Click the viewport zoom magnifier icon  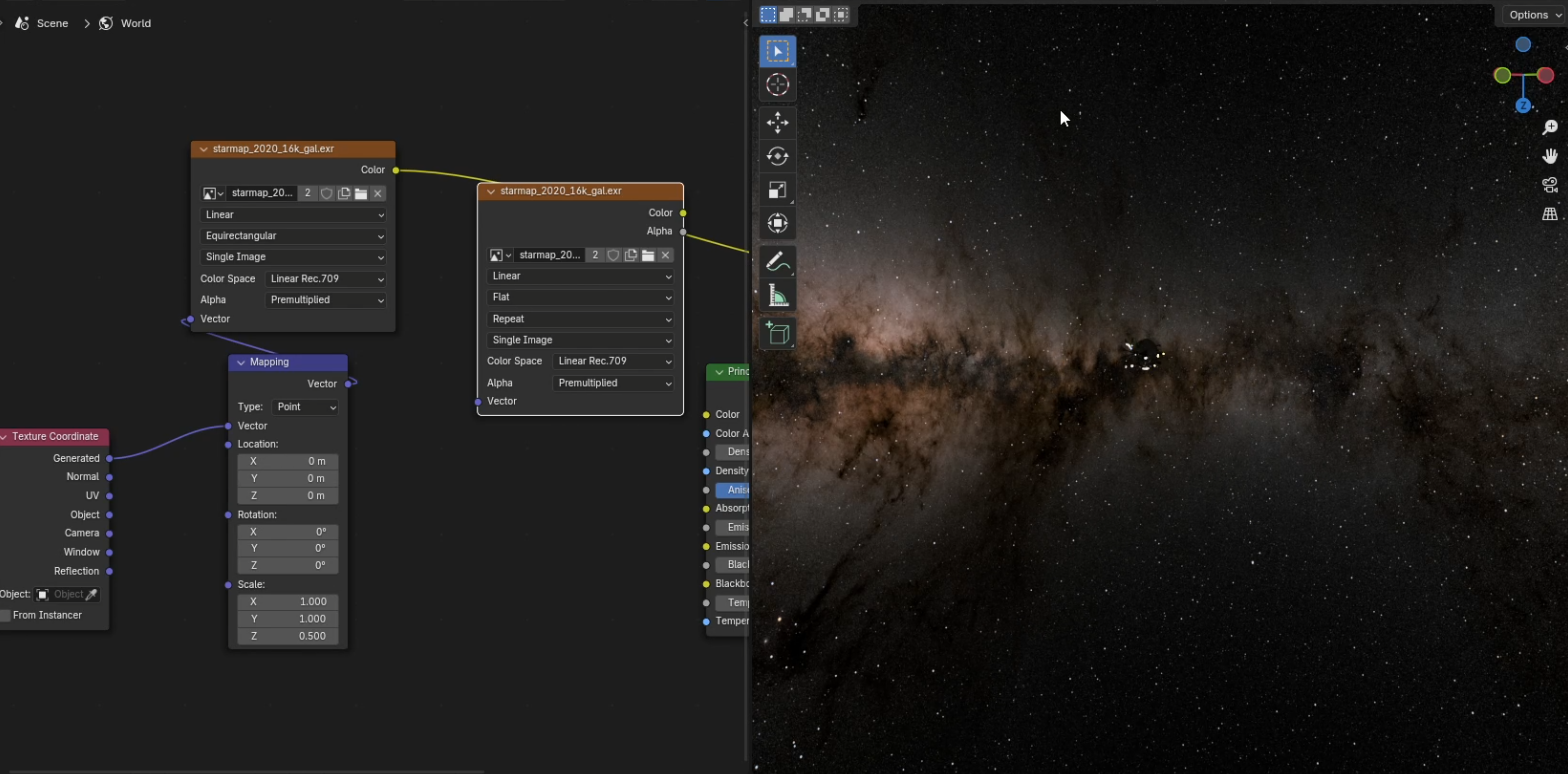click(1550, 127)
